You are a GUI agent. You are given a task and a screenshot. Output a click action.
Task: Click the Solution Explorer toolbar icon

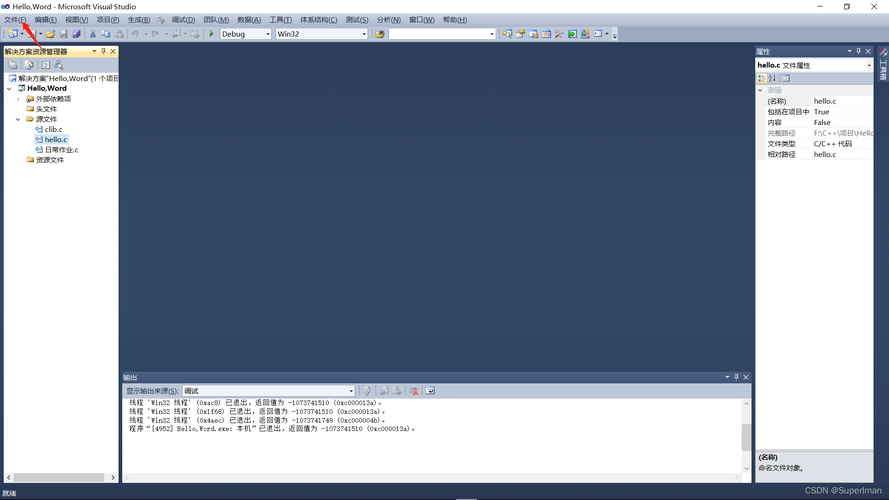tap(507, 34)
